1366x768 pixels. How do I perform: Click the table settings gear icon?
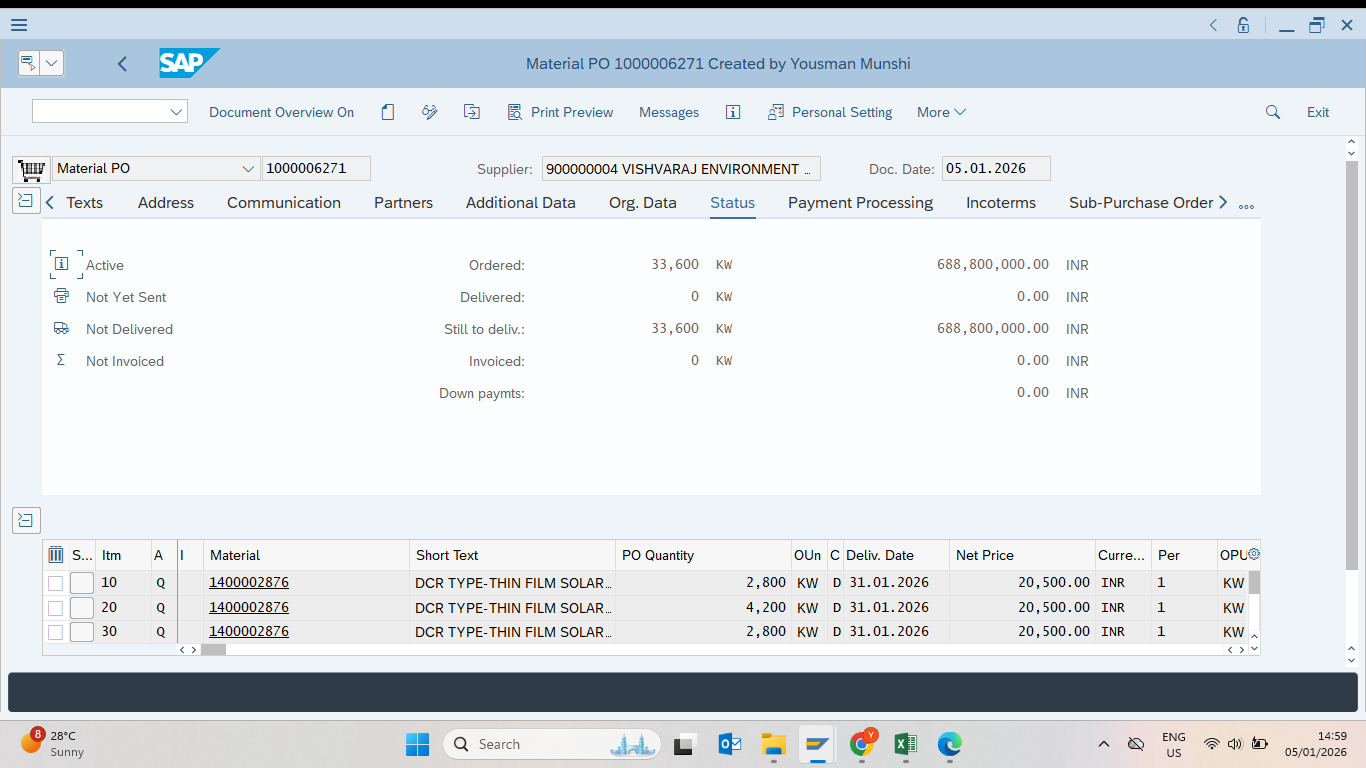pyautogui.click(x=1254, y=554)
